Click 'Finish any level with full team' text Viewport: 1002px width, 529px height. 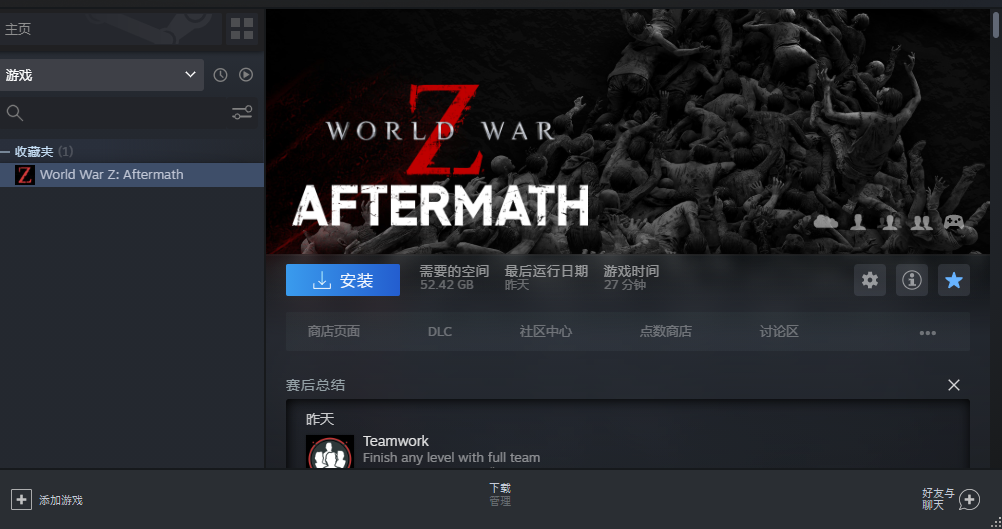coord(451,457)
